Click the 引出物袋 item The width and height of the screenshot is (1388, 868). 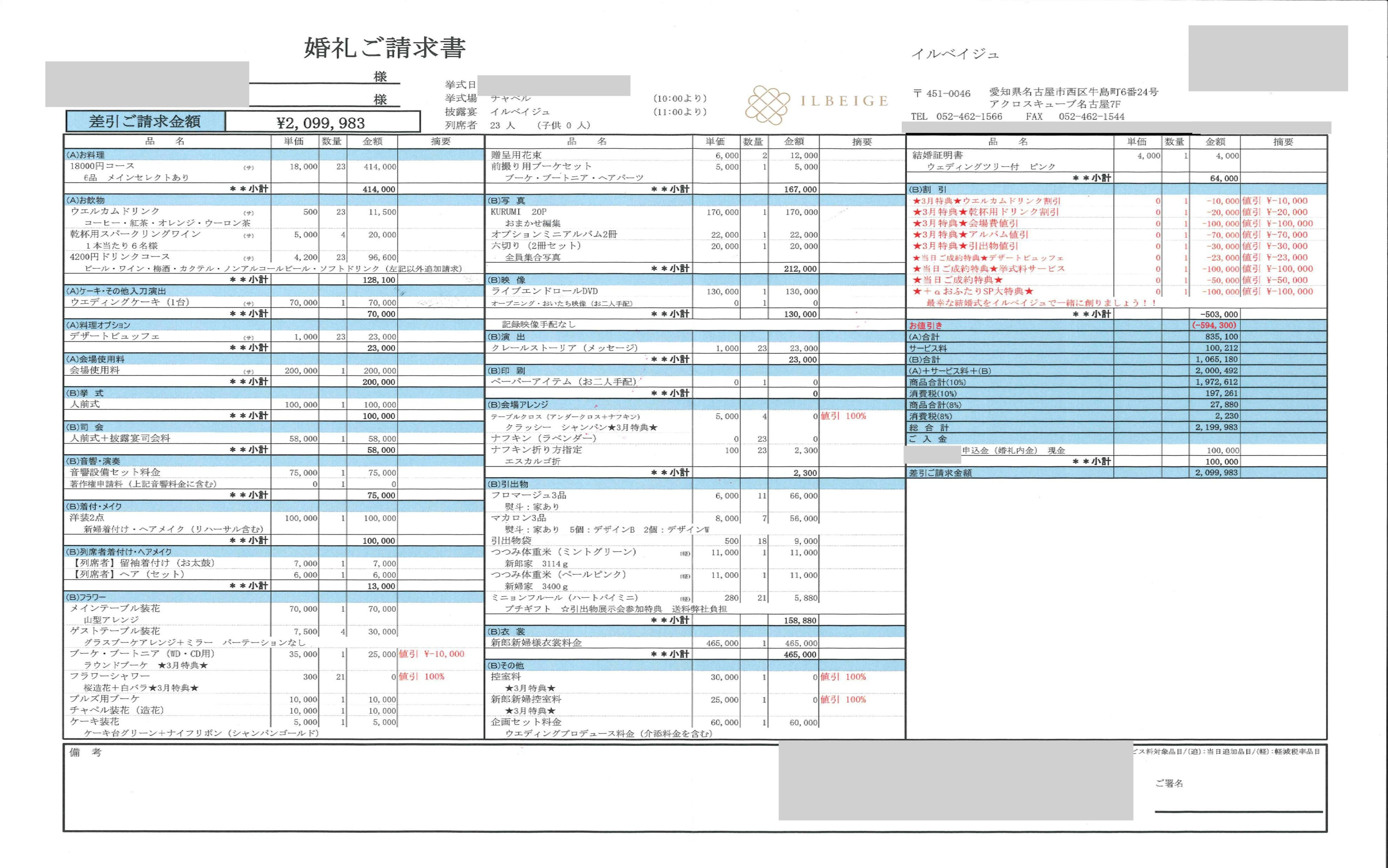511,541
